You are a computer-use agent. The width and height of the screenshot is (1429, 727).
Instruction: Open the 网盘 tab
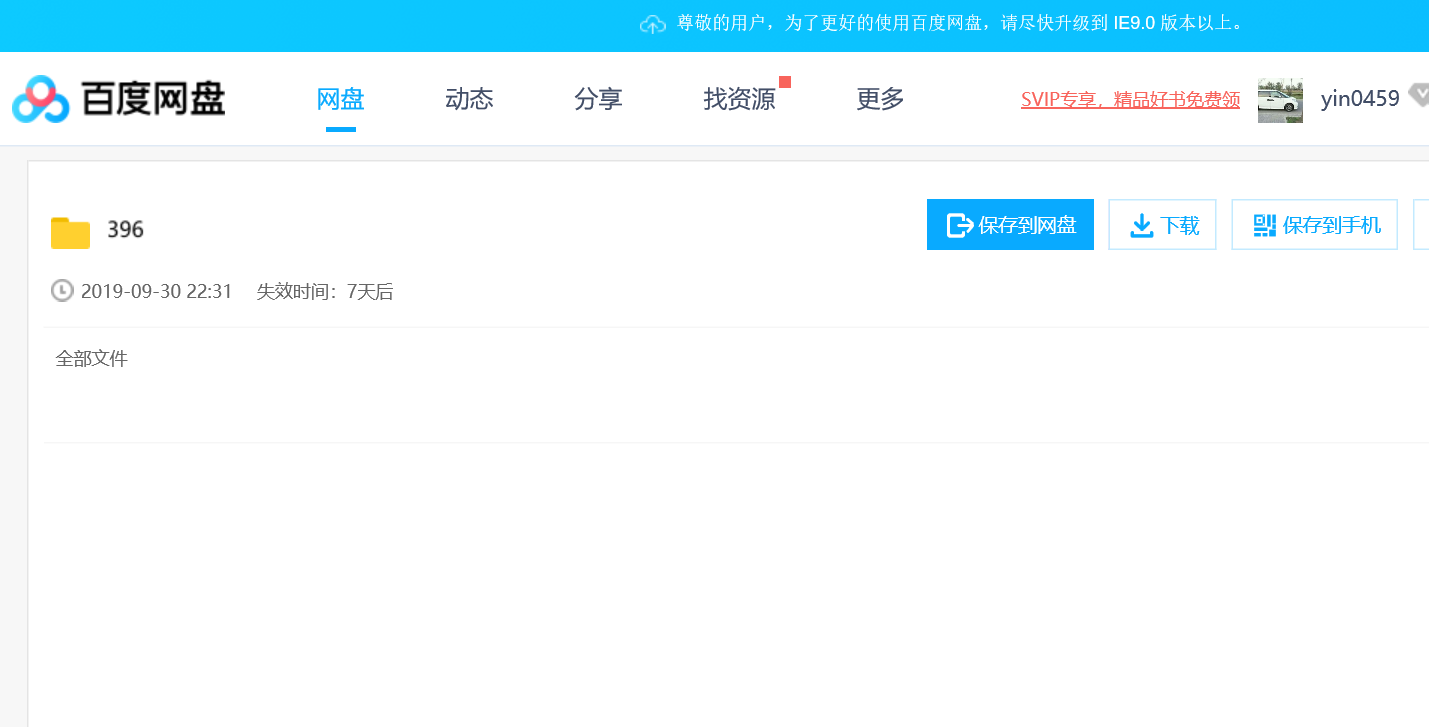(x=340, y=99)
